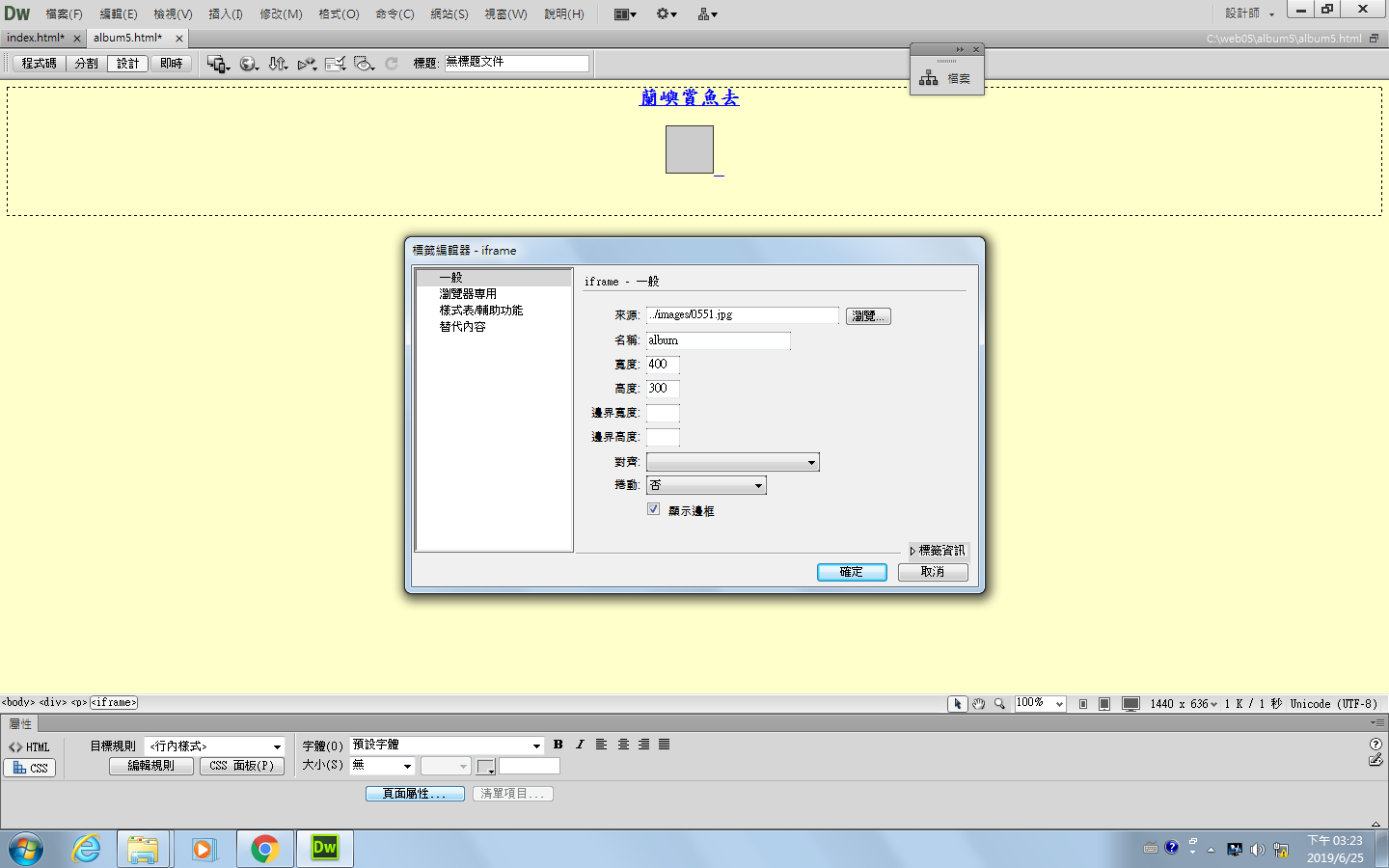Viewport: 1389px width, 868px height.
Task: Open the Files panel icon
Action: click(x=946, y=78)
